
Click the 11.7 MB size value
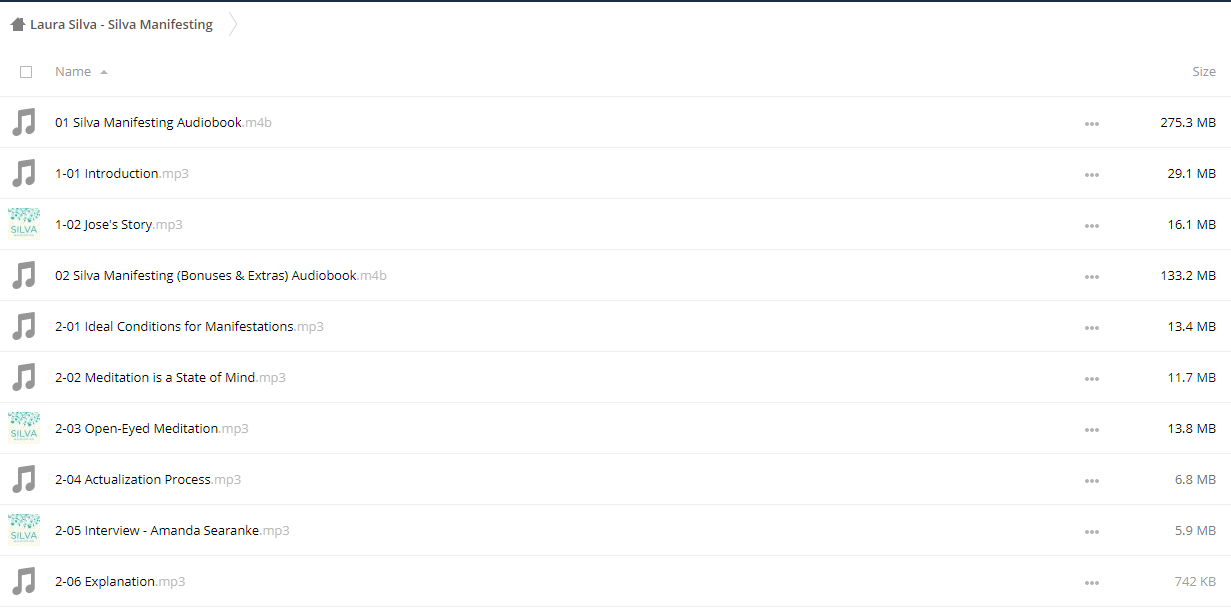[x=1192, y=378]
